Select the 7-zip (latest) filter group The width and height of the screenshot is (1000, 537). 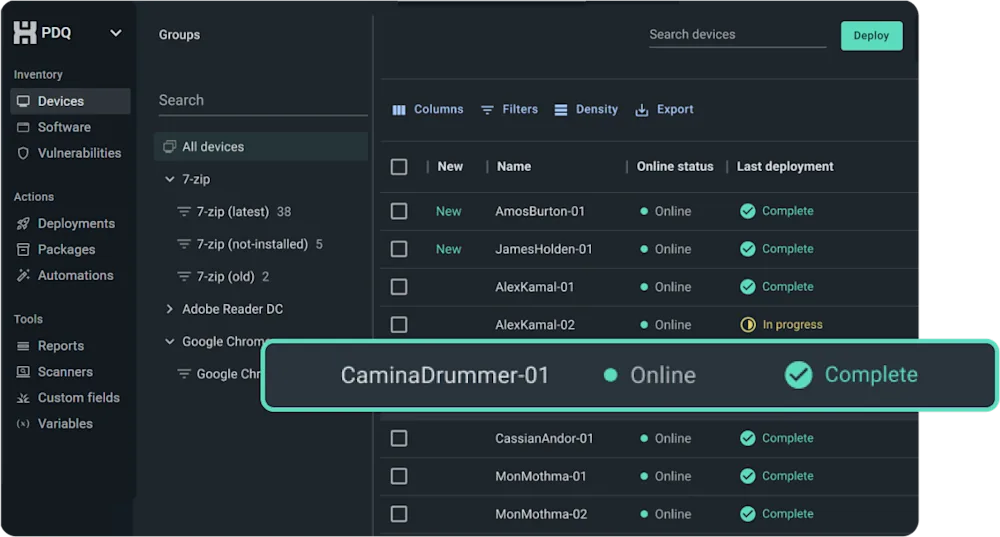click(233, 212)
